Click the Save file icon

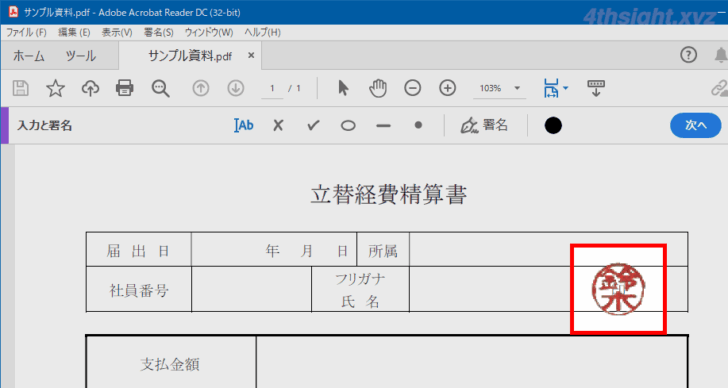[x=20, y=88]
